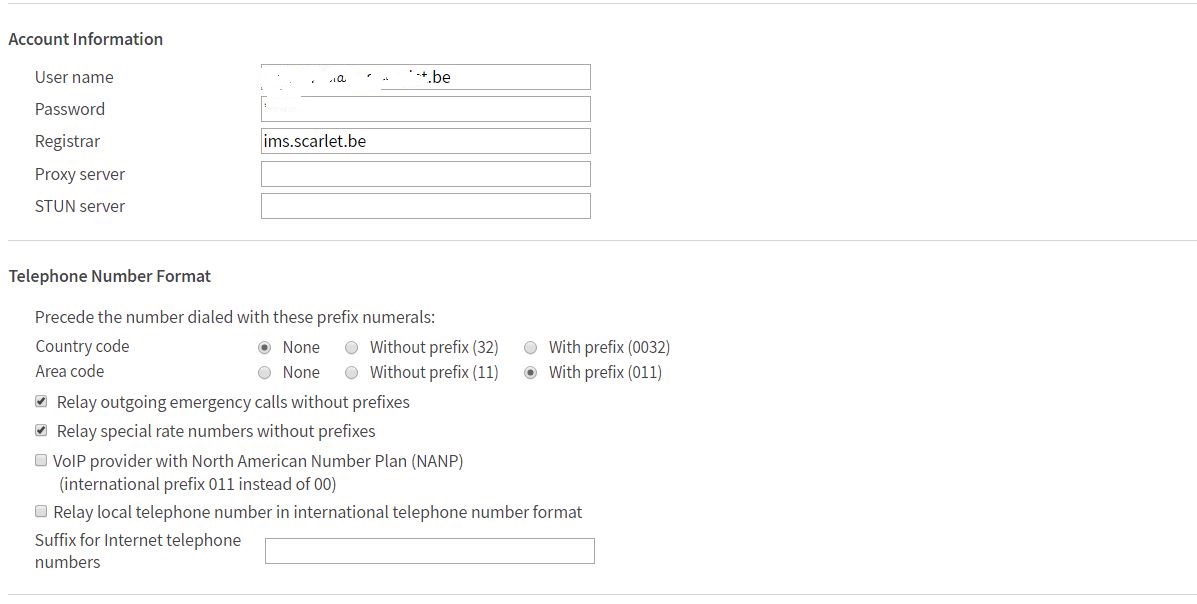Choose Area code Without prefix (11)

(351, 372)
